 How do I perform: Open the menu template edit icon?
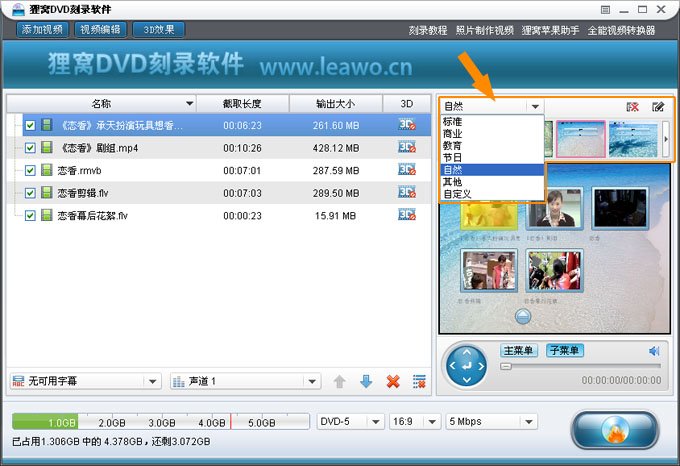click(x=658, y=107)
